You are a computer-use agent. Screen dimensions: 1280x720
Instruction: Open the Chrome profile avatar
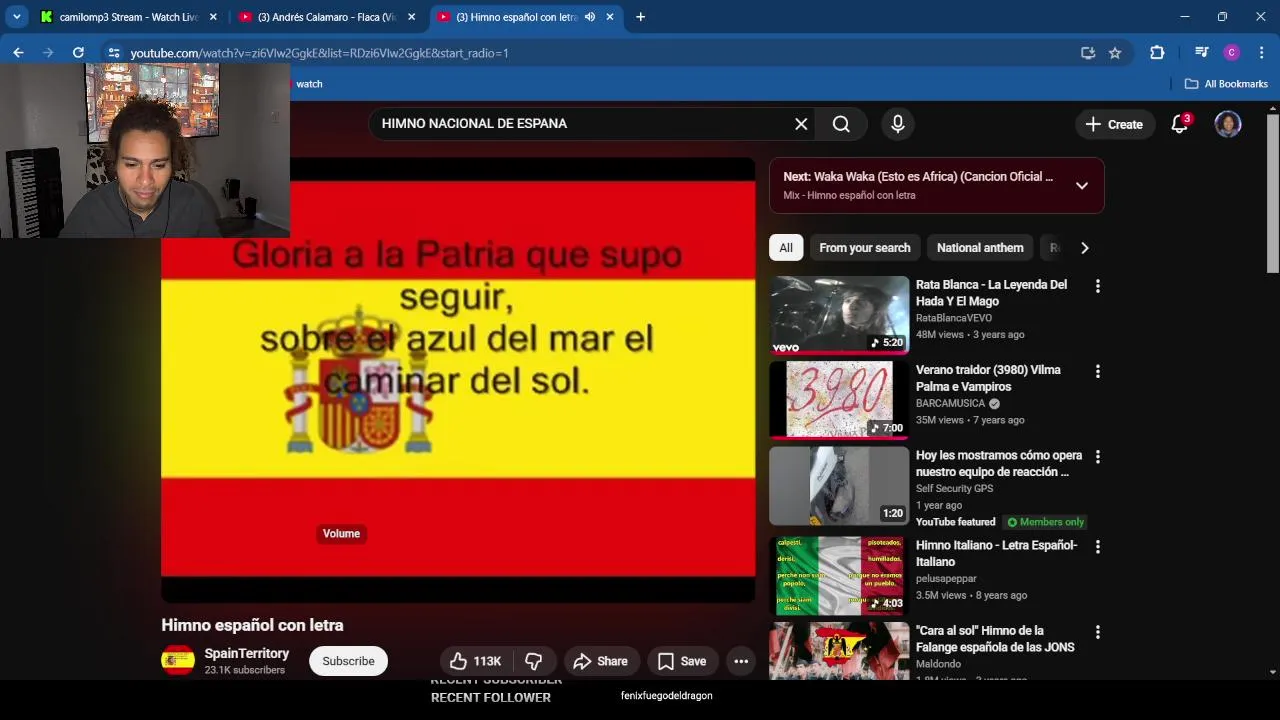click(1232, 53)
